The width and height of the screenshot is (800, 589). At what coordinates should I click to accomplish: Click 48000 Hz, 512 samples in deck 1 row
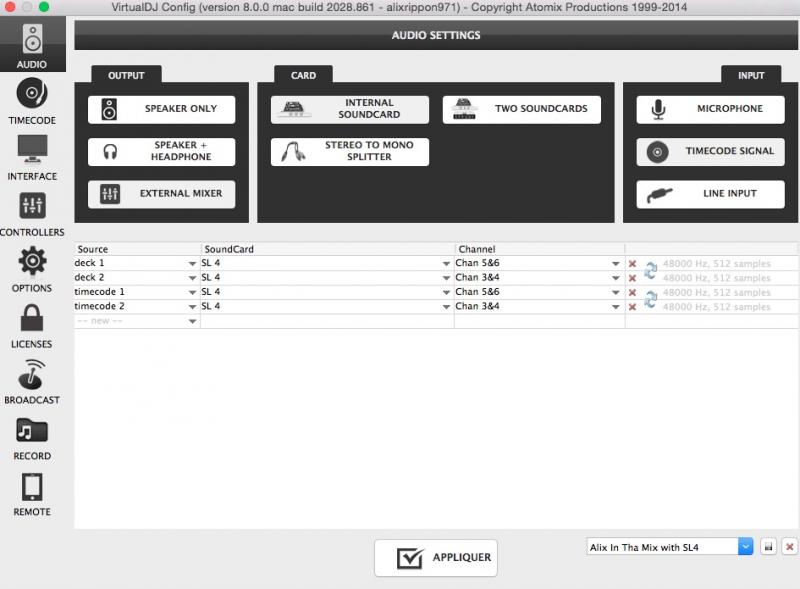tap(716, 263)
